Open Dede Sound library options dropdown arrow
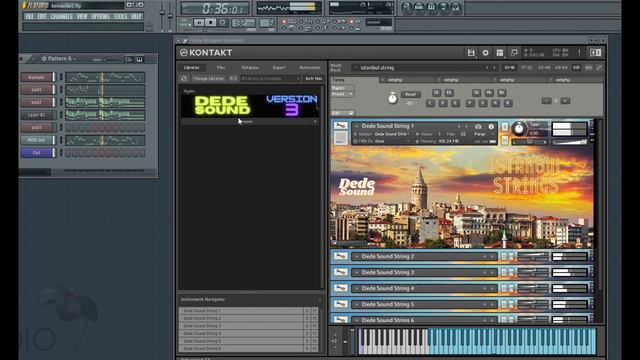640x360 pixels. click(x=315, y=122)
